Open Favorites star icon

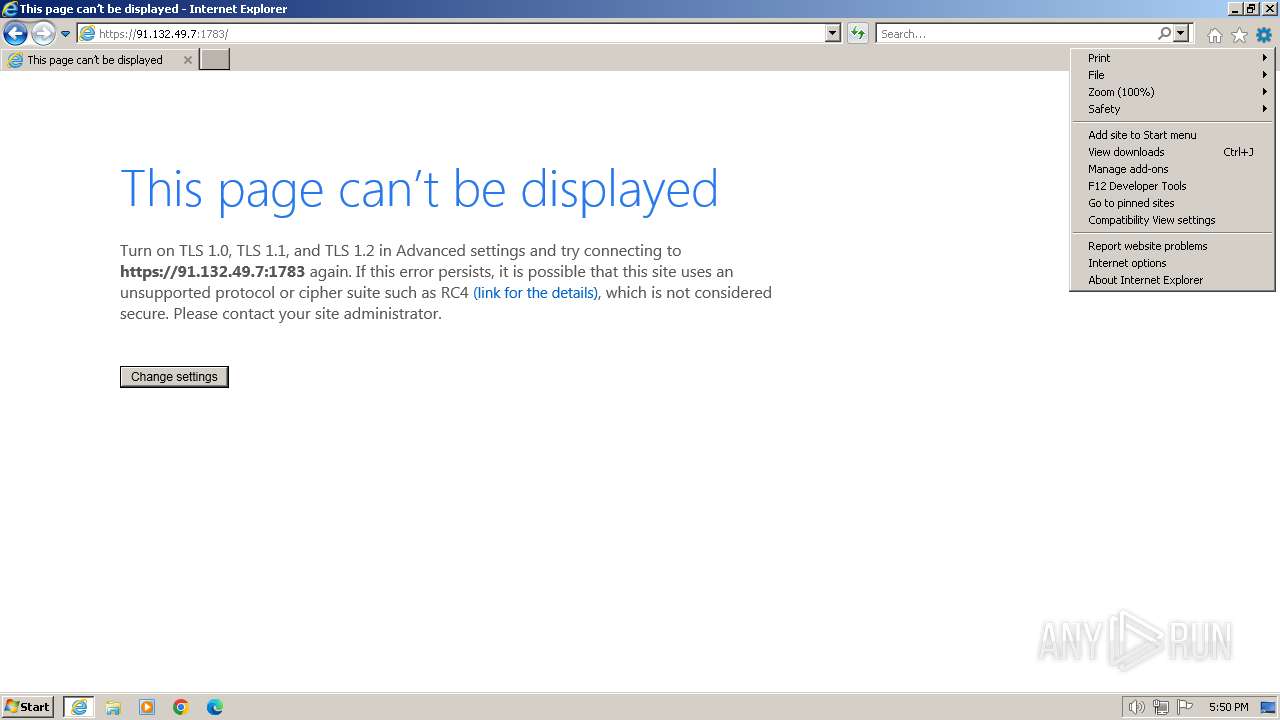click(1239, 35)
